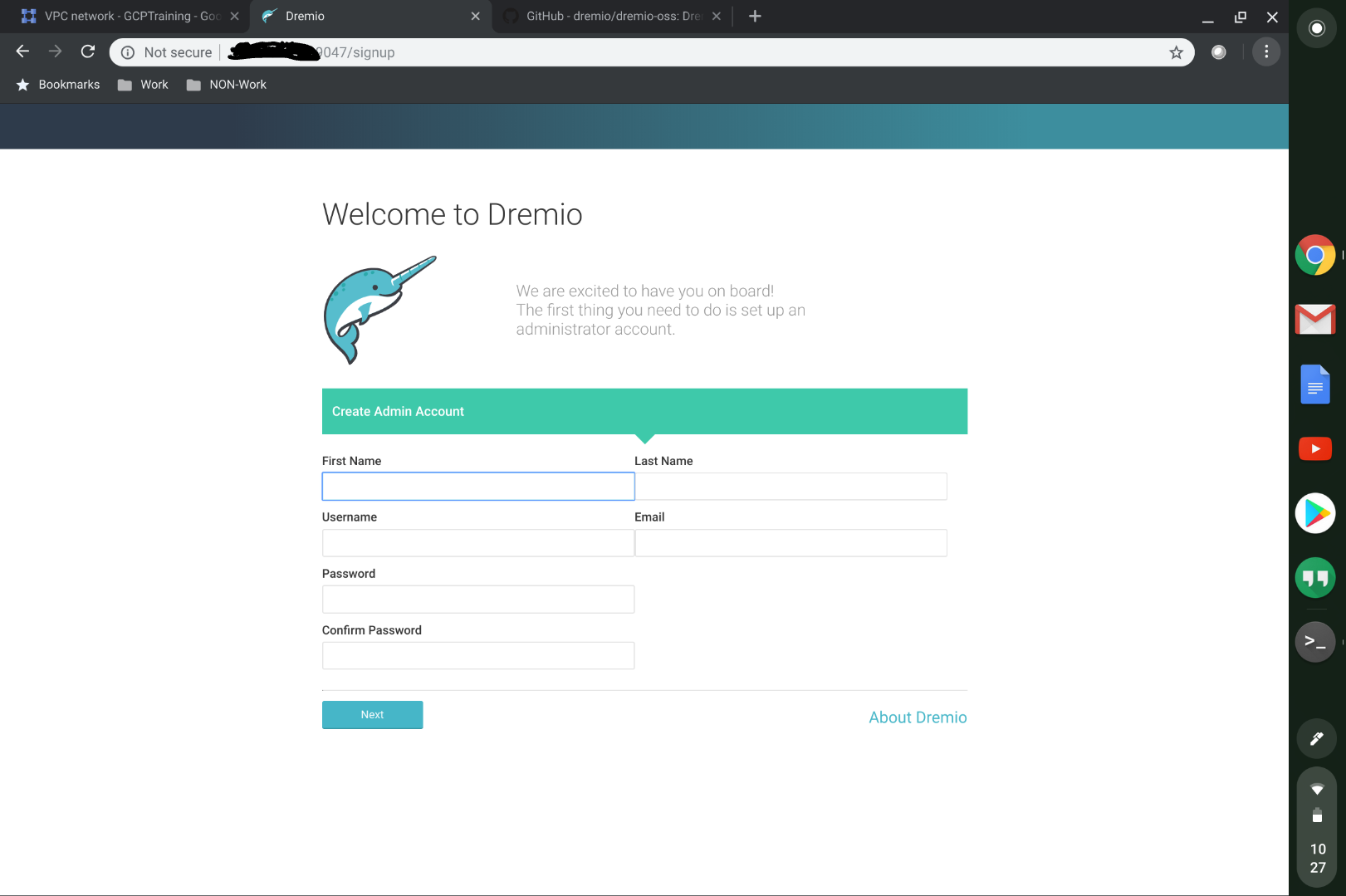Screen dimensions: 1346x896
Task: Open Play Store from the shelf
Action: (x=1315, y=513)
